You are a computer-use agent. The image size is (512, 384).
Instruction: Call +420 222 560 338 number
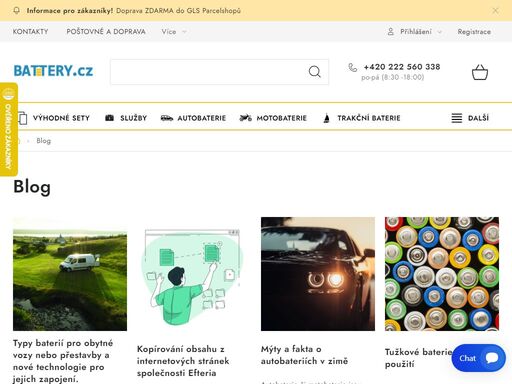coord(402,67)
